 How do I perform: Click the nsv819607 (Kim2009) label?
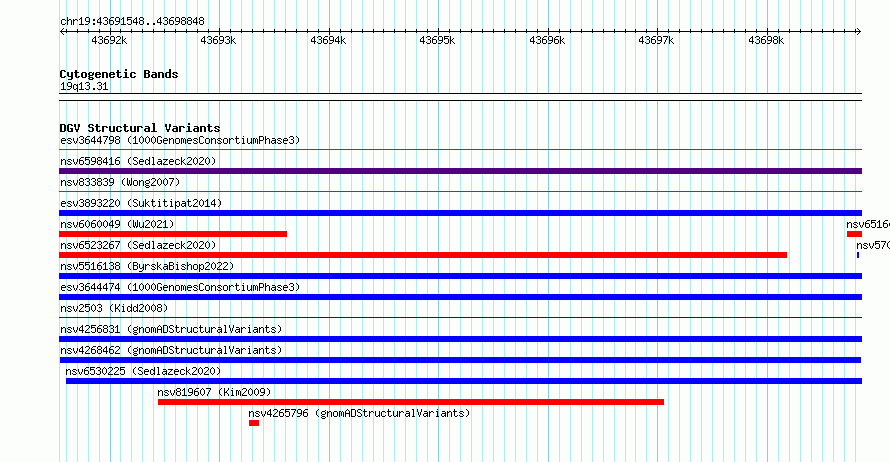(214, 392)
